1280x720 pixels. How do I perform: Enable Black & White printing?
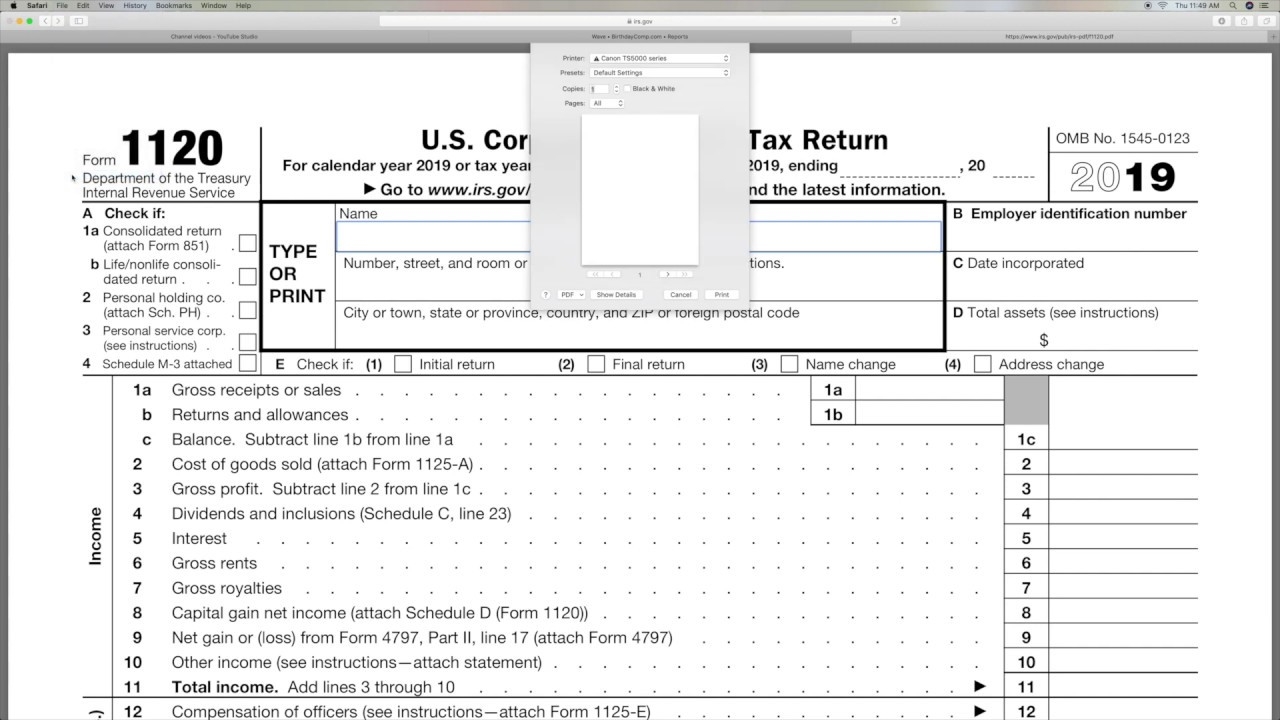[627, 89]
